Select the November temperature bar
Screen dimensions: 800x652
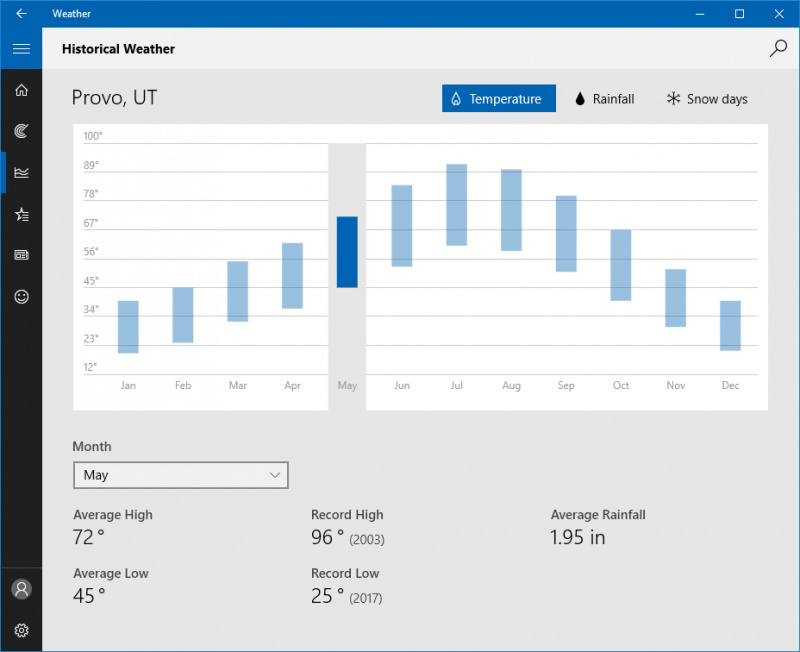tap(676, 298)
